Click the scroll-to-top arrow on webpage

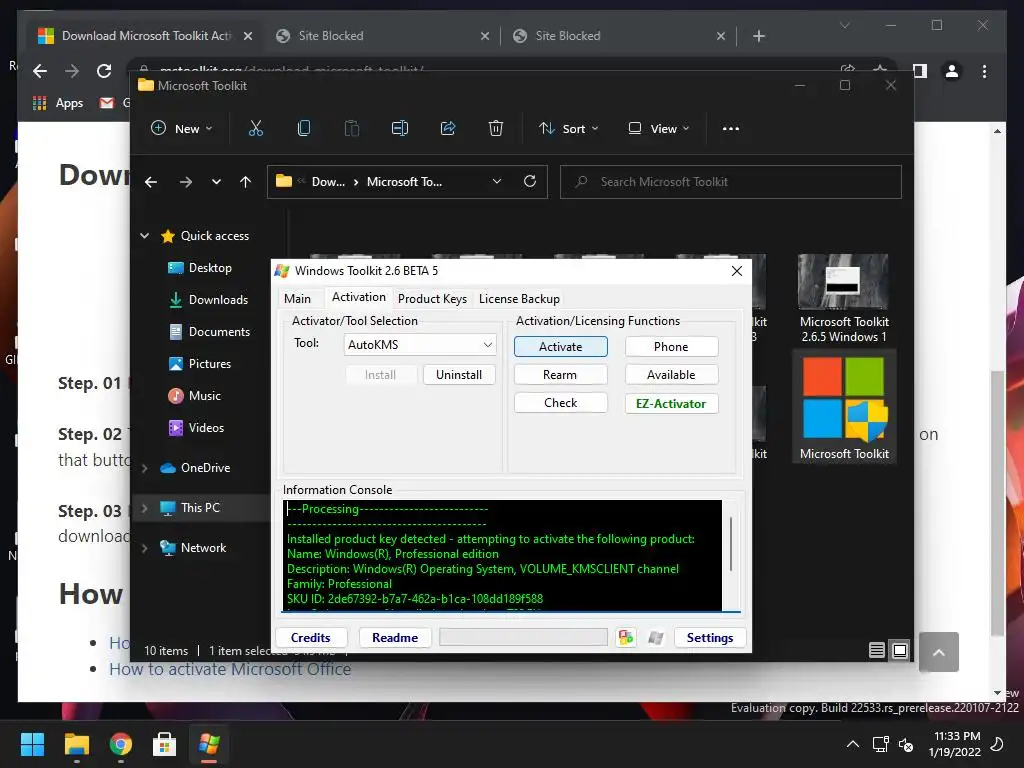point(938,652)
